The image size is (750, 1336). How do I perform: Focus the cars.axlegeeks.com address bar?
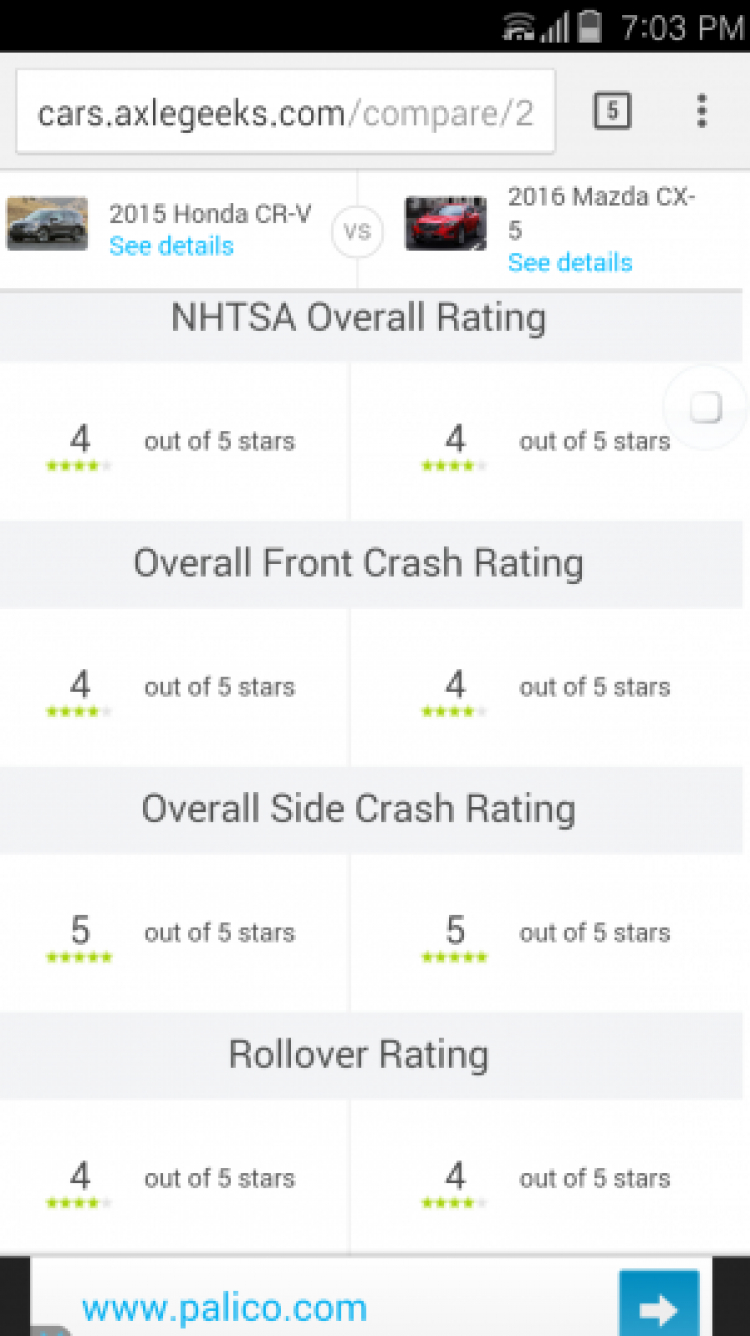tap(286, 112)
